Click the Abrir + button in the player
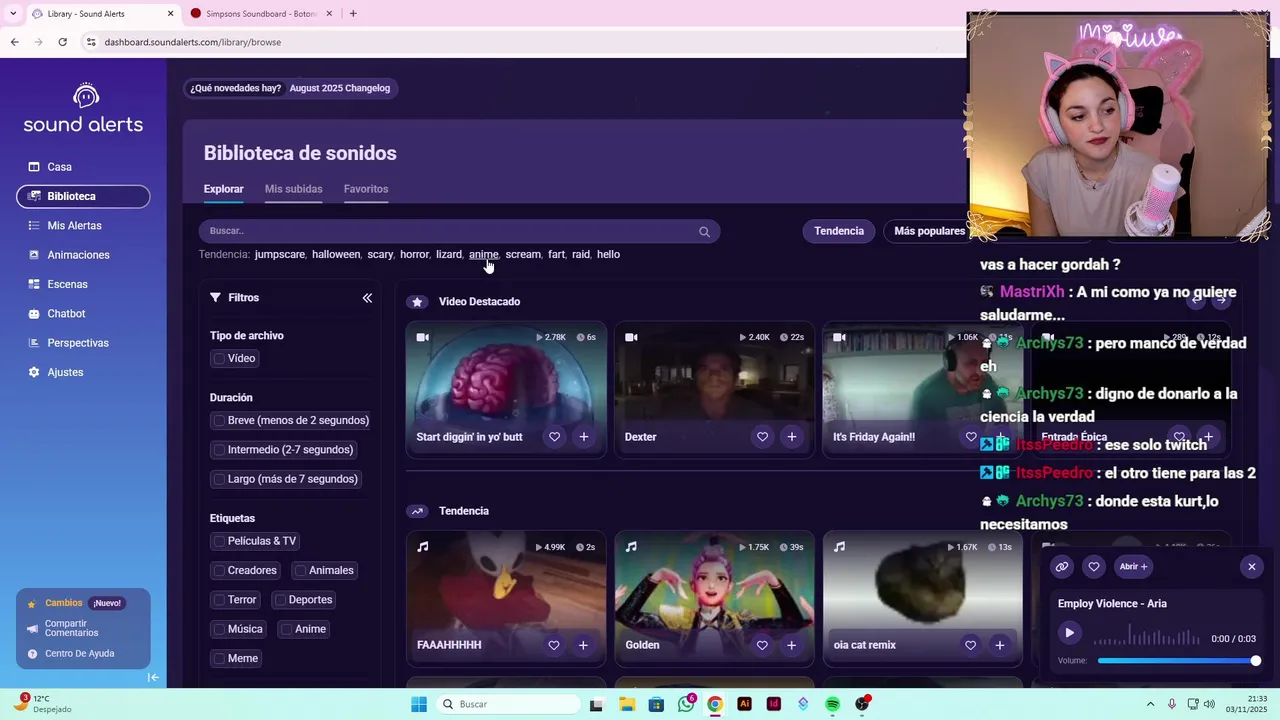This screenshot has width=1280, height=720. coord(1133,567)
